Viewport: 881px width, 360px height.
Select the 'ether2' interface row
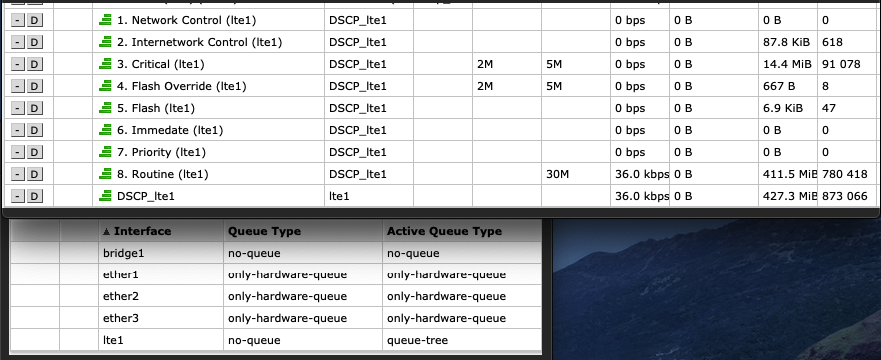click(x=276, y=296)
